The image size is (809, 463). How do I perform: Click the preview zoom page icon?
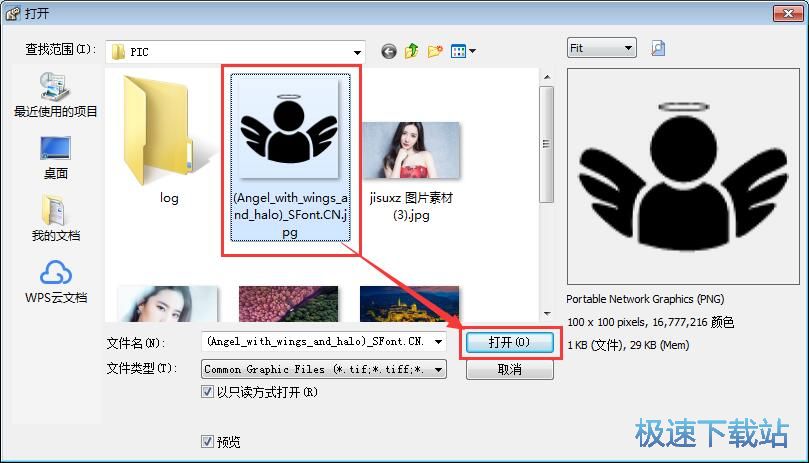[658, 48]
